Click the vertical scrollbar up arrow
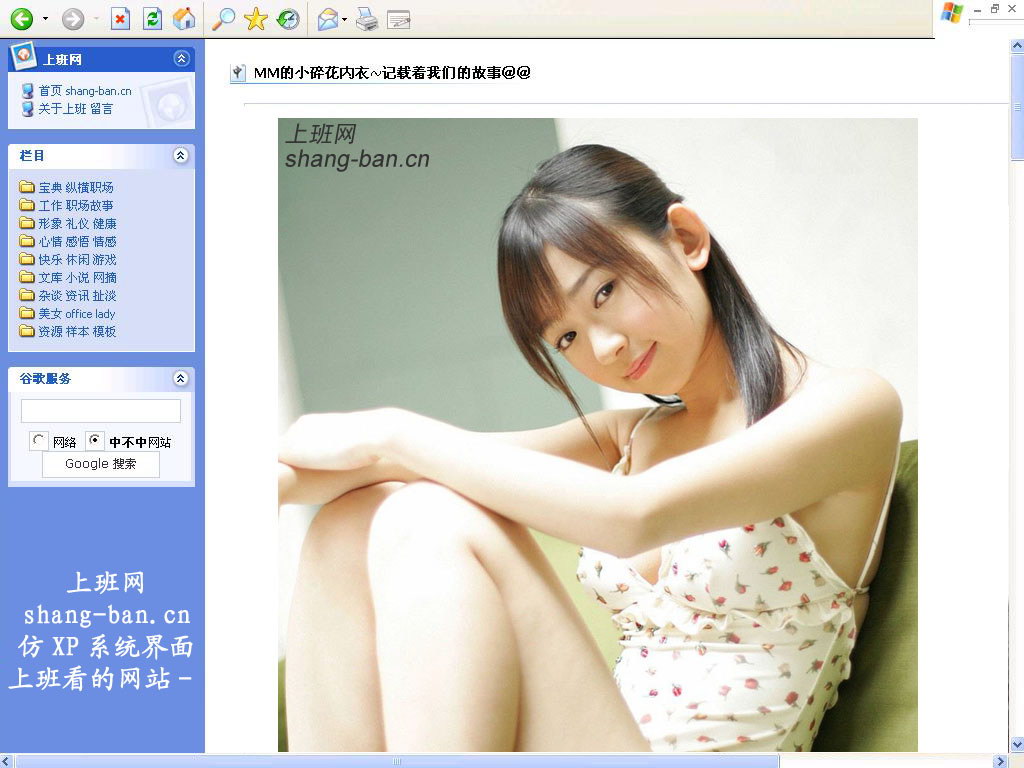 (x=1017, y=46)
